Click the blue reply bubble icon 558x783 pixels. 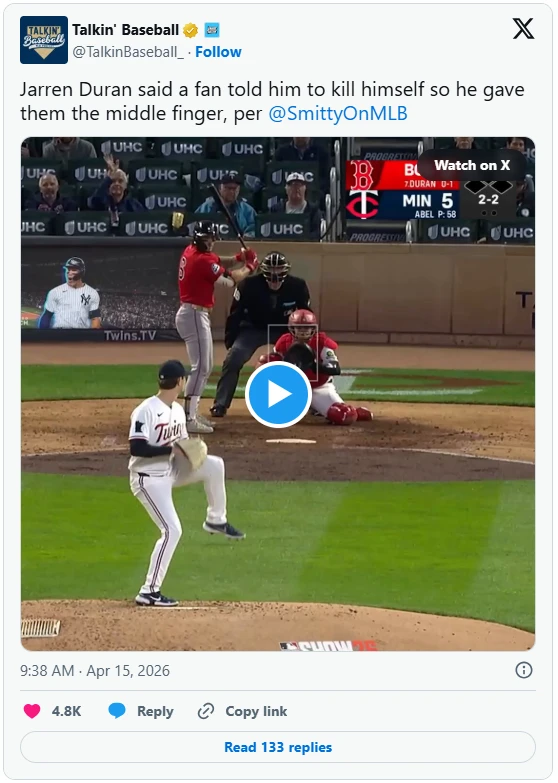tap(117, 711)
